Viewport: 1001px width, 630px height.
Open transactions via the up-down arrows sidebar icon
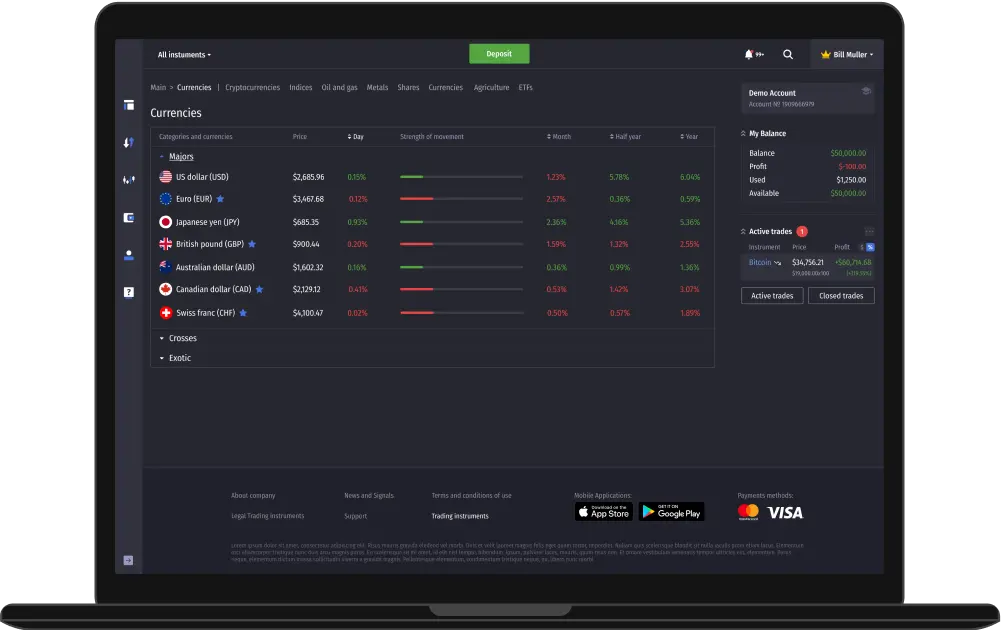pos(128,142)
